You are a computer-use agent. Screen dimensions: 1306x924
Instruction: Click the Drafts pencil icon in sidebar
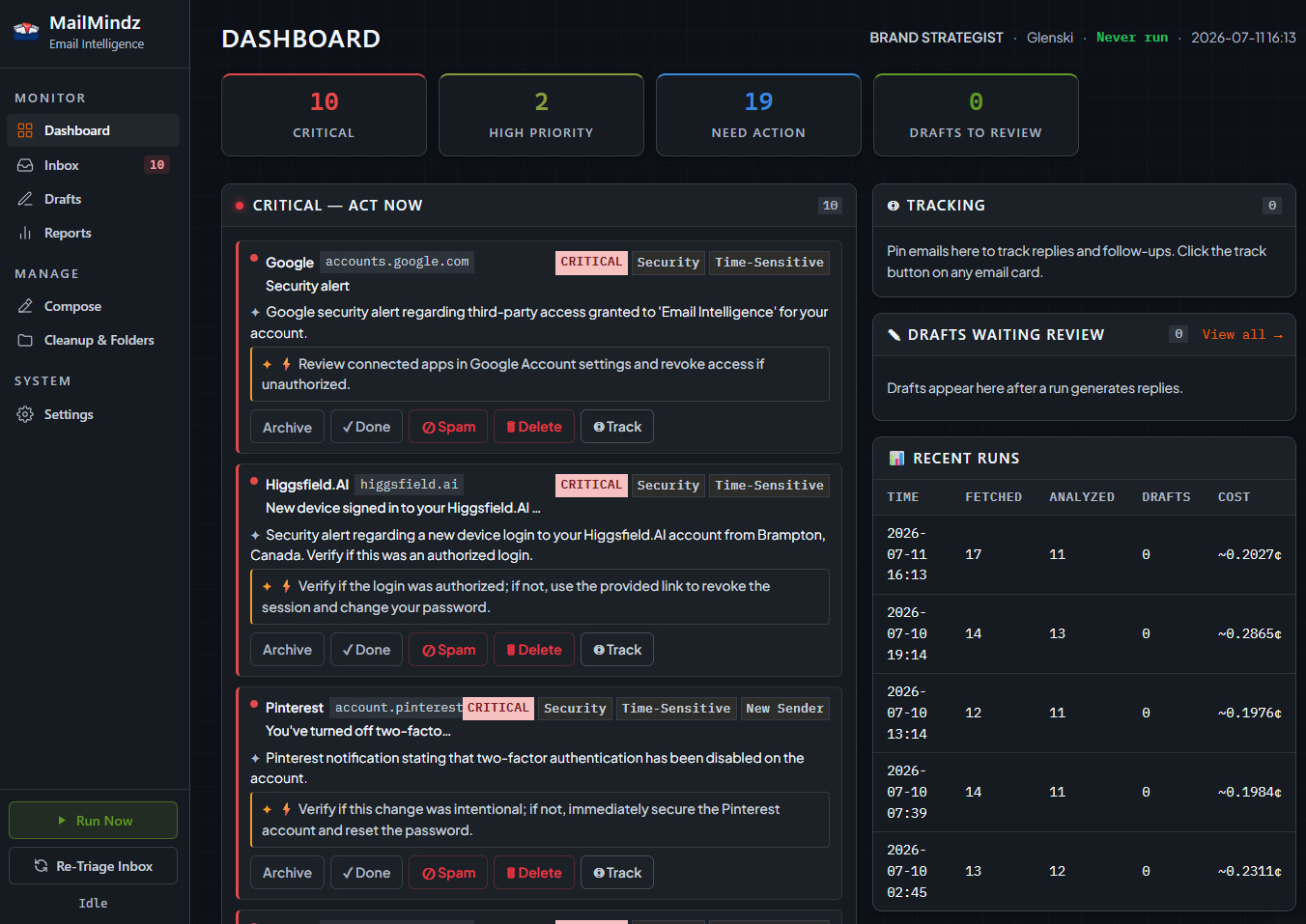coord(25,199)
